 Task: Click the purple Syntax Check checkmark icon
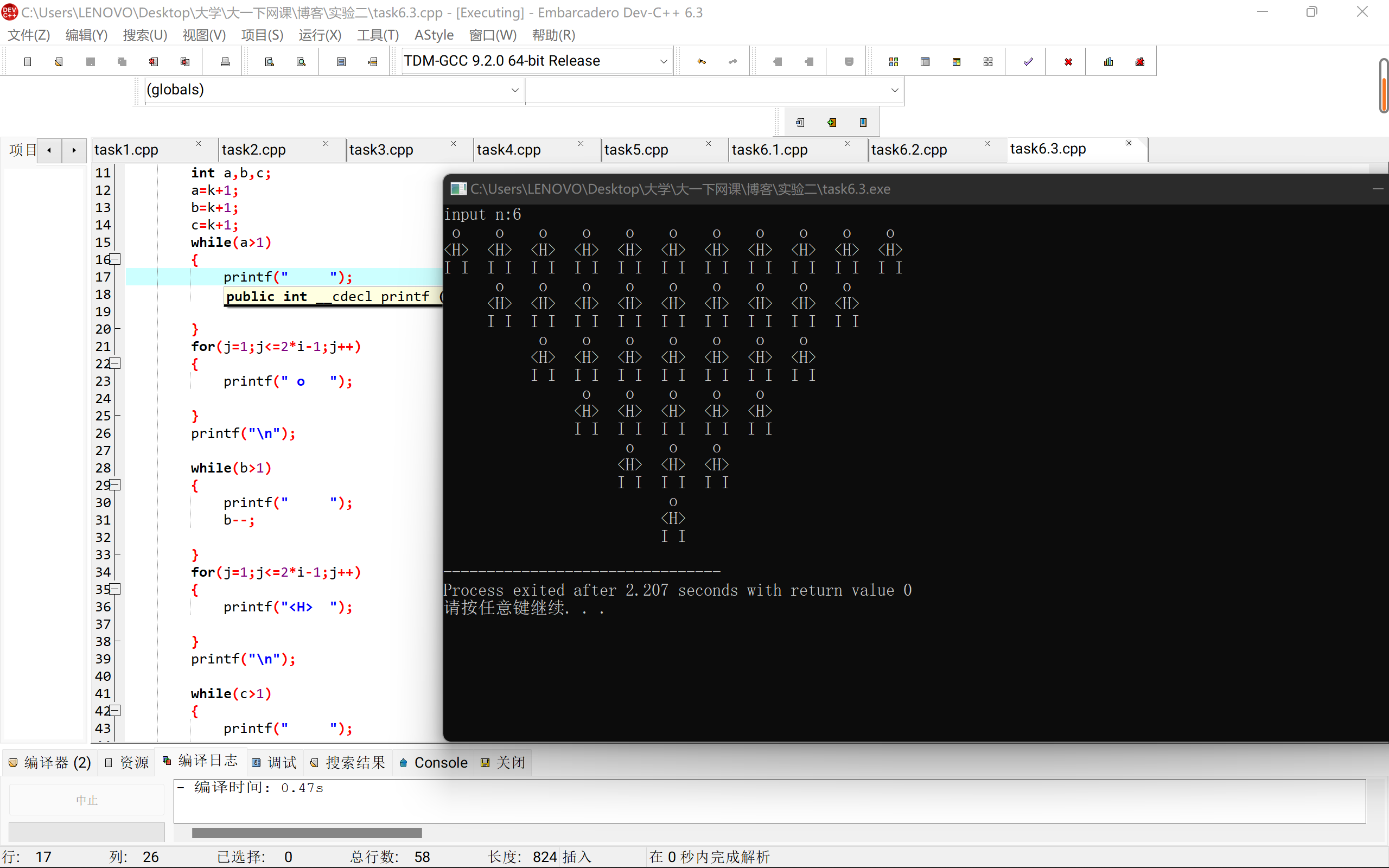pos(1028,61)
